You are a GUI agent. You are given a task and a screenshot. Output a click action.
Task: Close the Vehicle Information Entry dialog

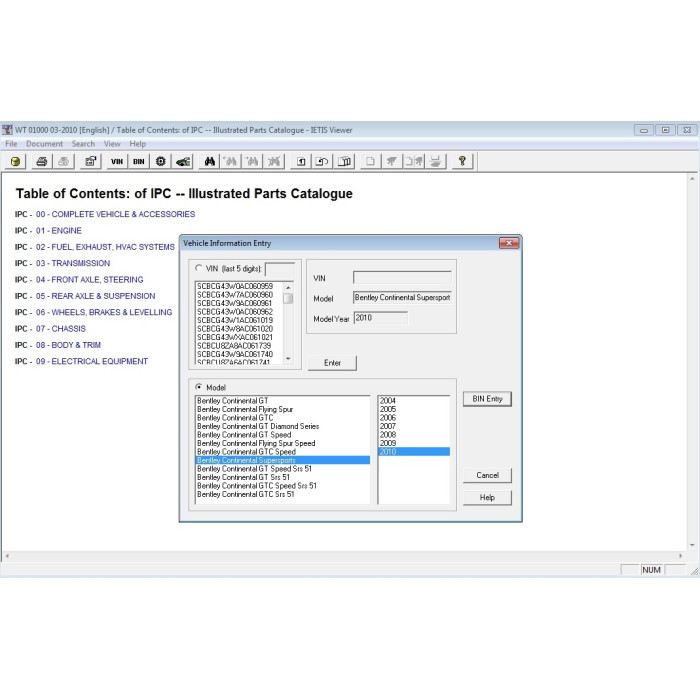509,243
